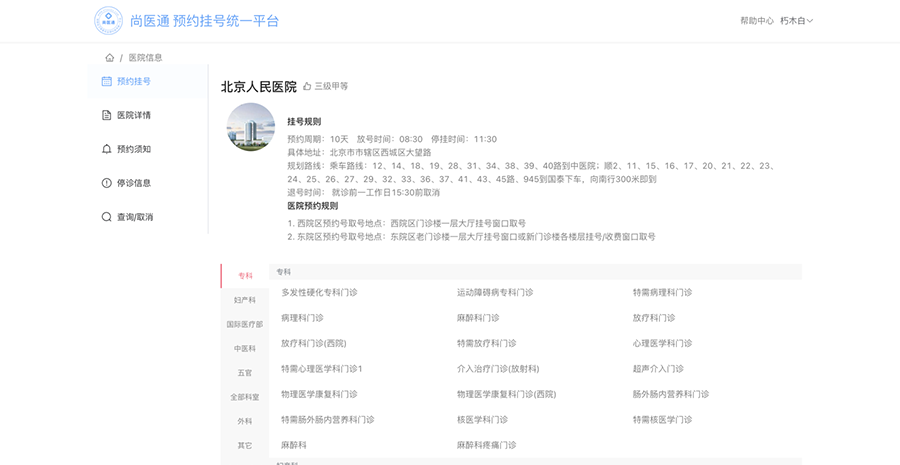Image resolution: width=900 pixels, height=465 pixels.
Task: Select 预约挂号 in the sidebar
Action: click(x=148, y=81)
